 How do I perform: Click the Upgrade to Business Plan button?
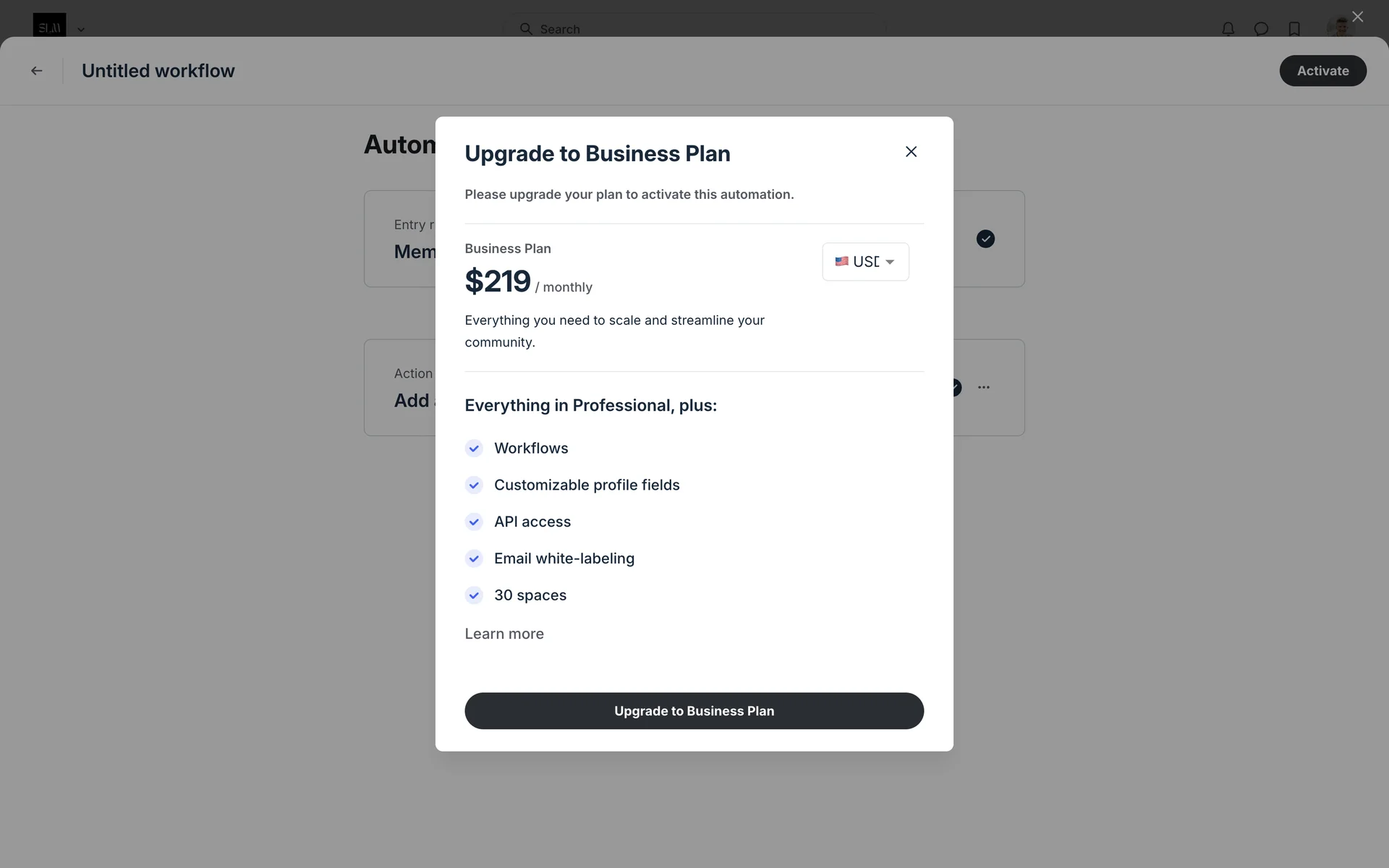[x=694, y=711]
